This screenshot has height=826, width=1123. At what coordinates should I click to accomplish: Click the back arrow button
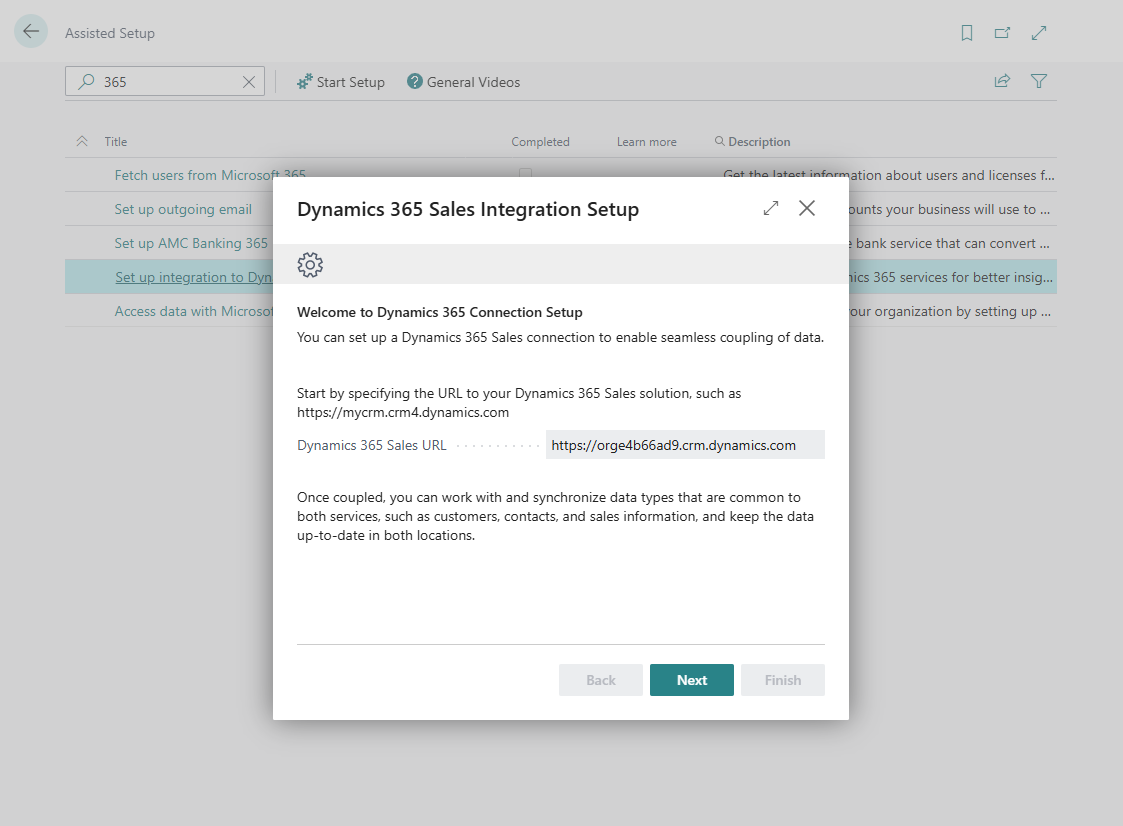pyautogui.click(x=31, y=32)
